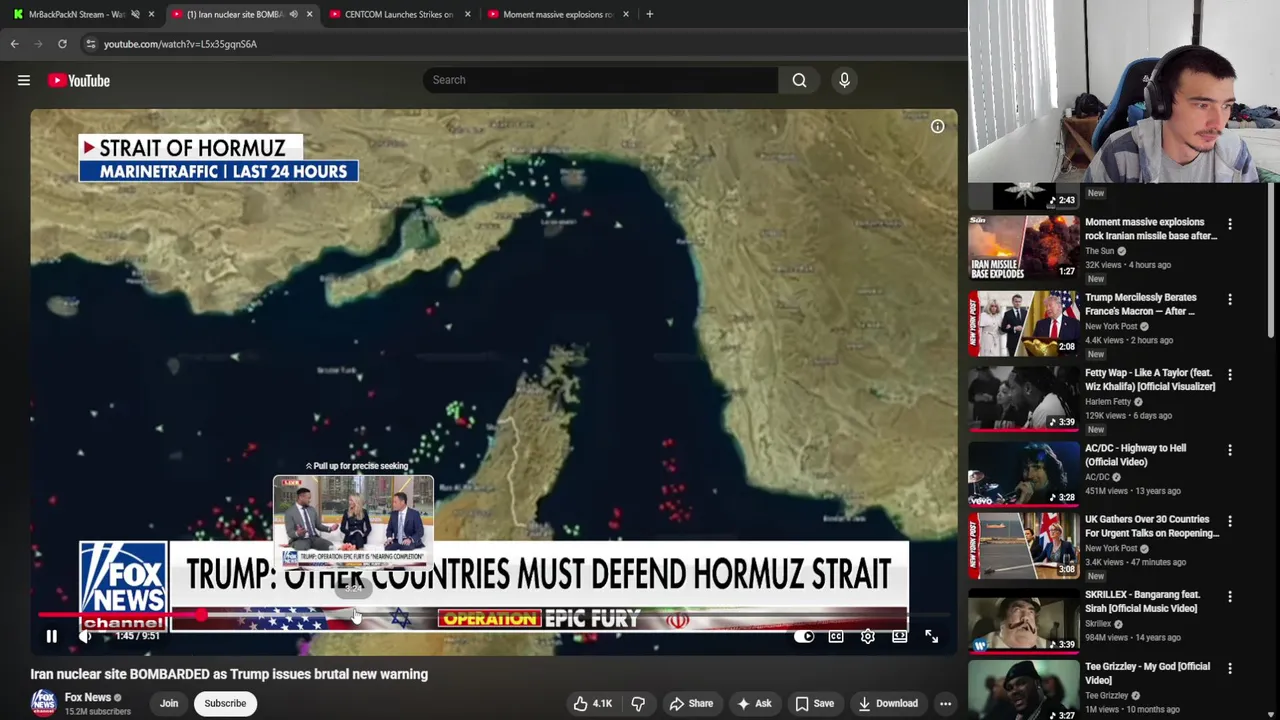1280x720 pixels.
Task: Switch to the Moment massive explosions tab
Action: click(x=558, y=14)
